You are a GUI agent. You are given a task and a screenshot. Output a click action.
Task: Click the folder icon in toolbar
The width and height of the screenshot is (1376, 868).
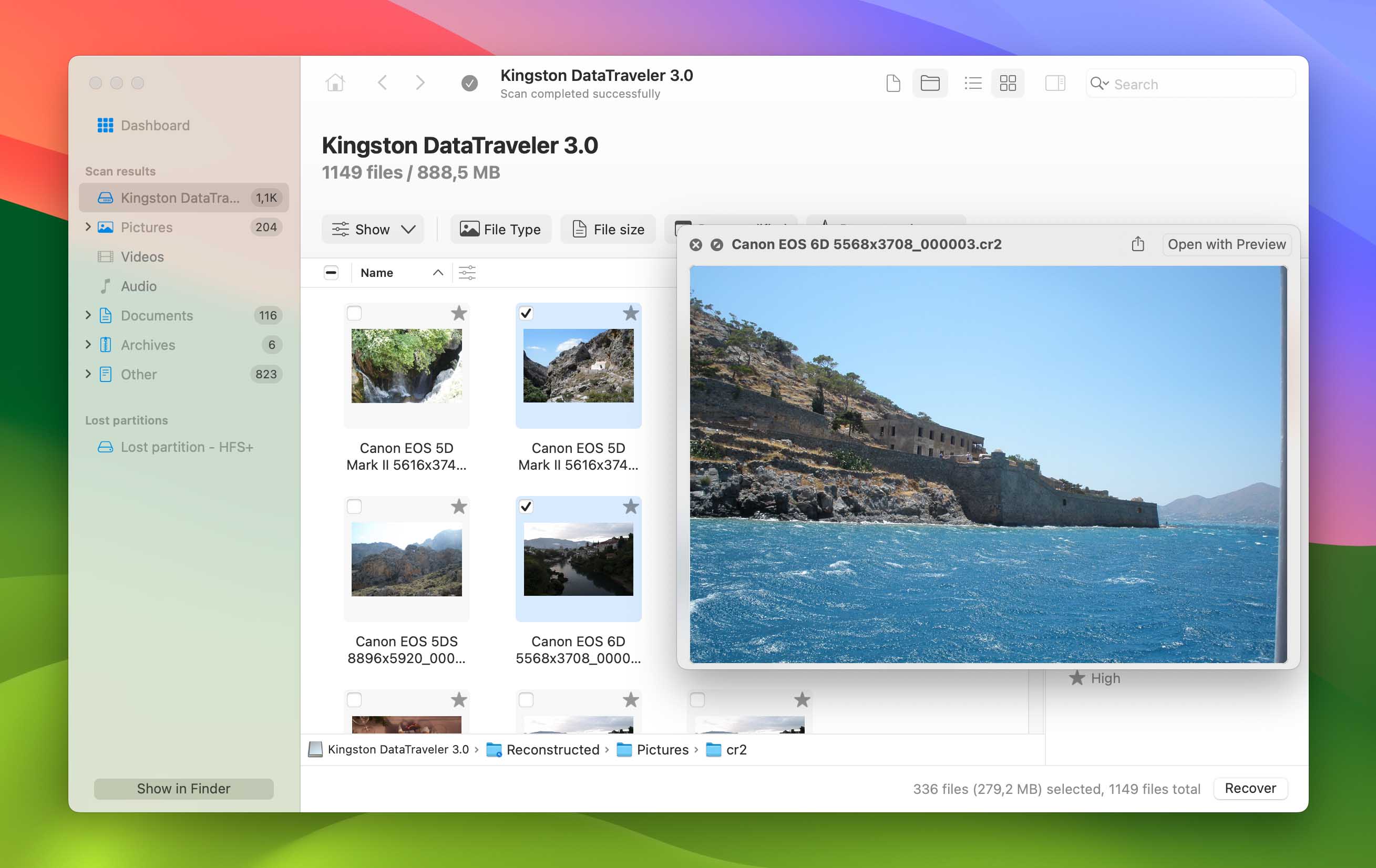[x=929, y=83]
